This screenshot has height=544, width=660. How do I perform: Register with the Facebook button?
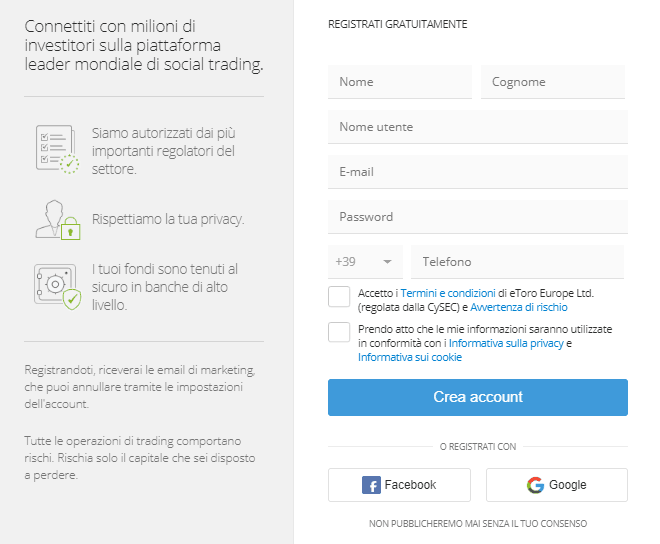click(399, 485)
